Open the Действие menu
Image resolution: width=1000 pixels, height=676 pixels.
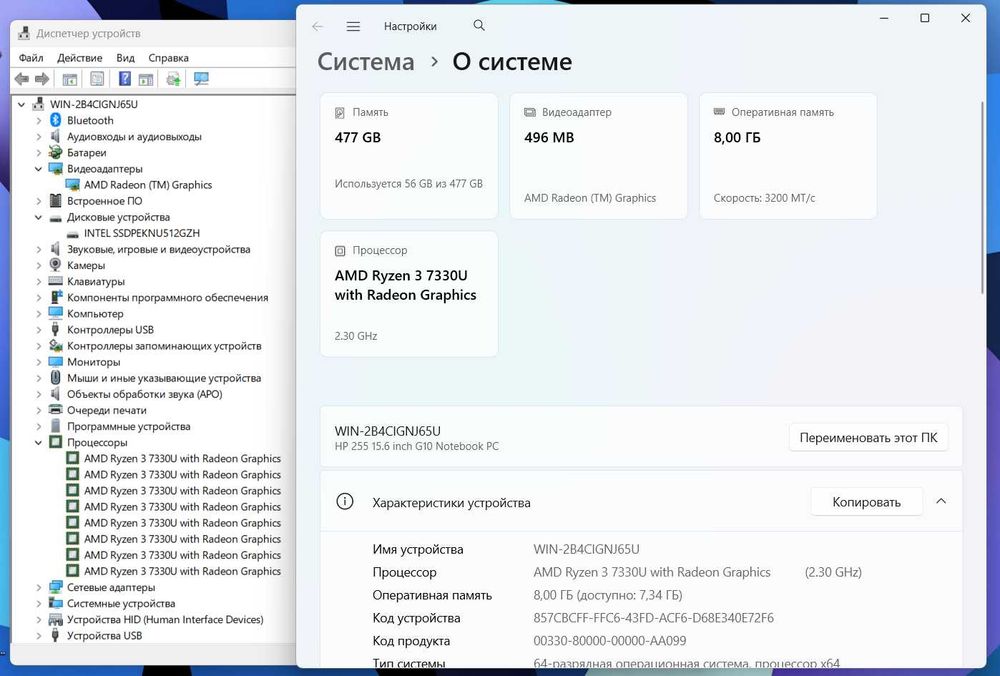click(x=80, y=57)
